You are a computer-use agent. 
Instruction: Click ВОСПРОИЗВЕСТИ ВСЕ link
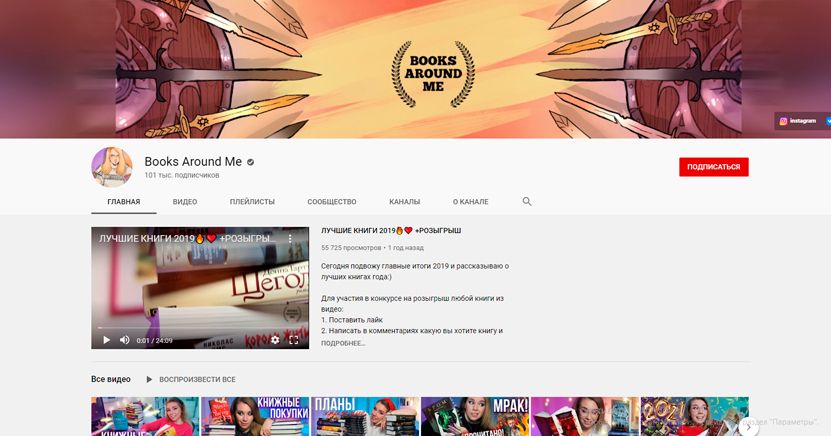coord(197,379)
